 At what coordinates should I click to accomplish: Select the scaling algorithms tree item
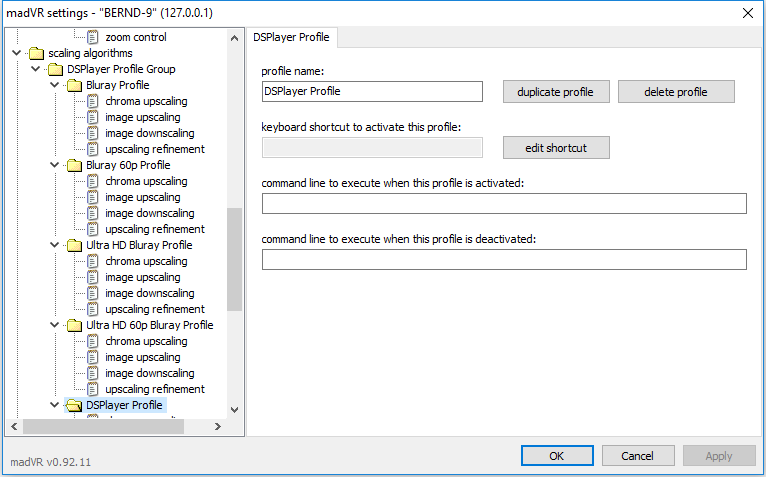pyautogui.click(x=90, y=53)
